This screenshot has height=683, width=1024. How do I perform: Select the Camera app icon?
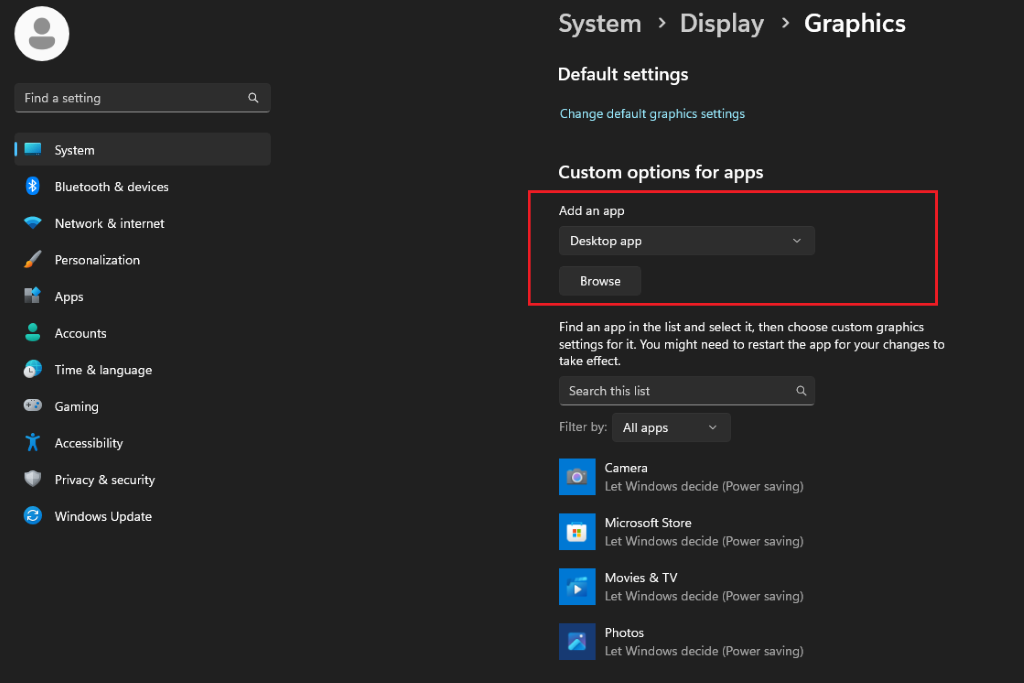[577, 477]
